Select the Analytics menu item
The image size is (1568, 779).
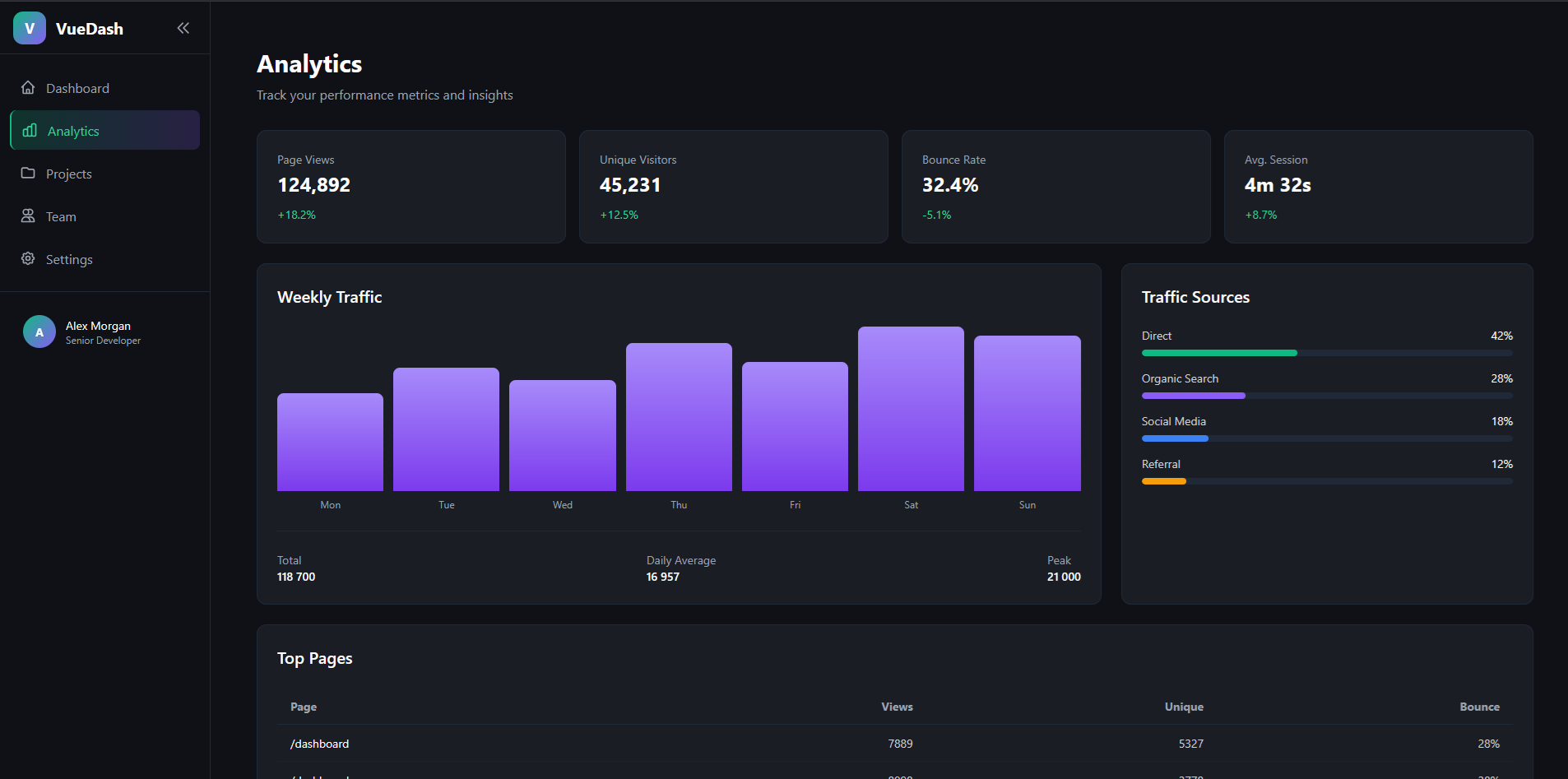pyautogui.click(x=105, y=130)
